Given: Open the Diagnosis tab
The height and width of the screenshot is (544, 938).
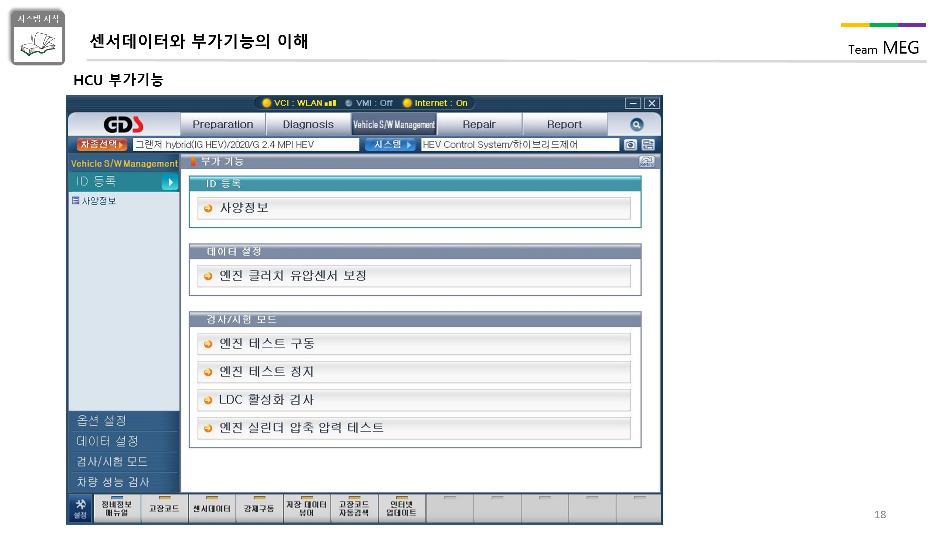Looking at the screenshot, I should tap(308, 124).
